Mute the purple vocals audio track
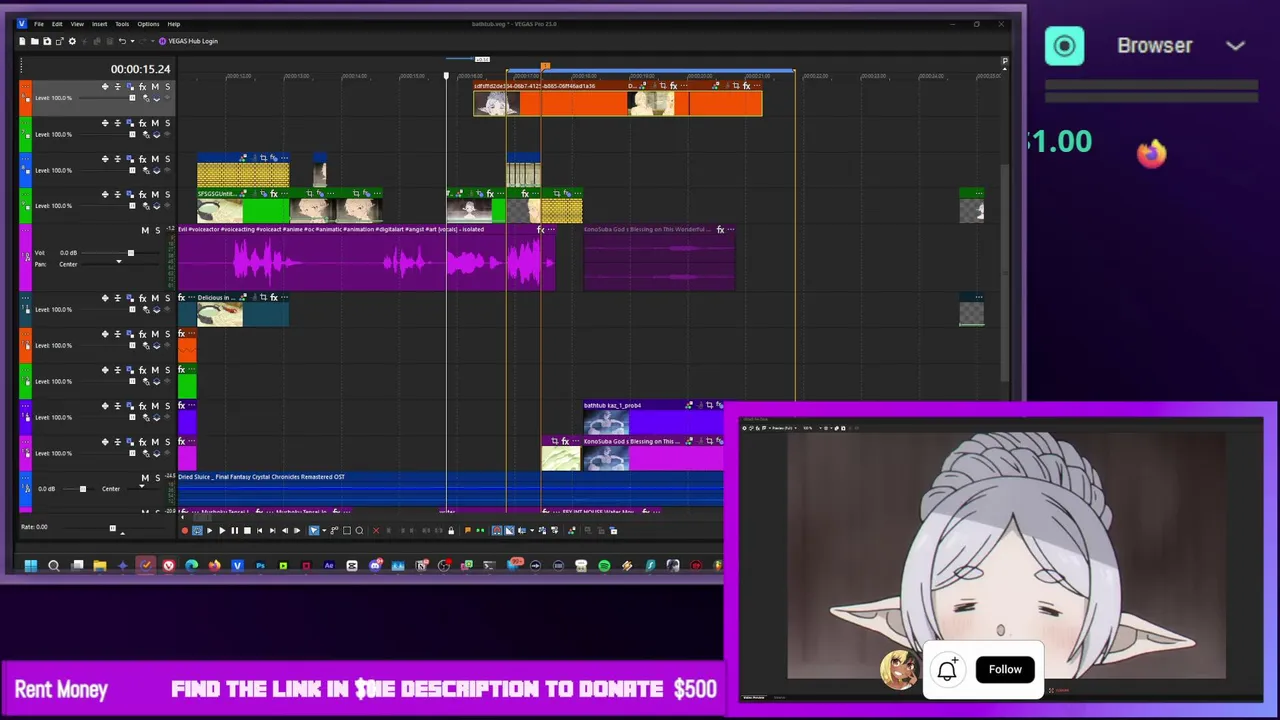Screen dimensions: 1280x720 pyautogui.click(x=145, y=230)
